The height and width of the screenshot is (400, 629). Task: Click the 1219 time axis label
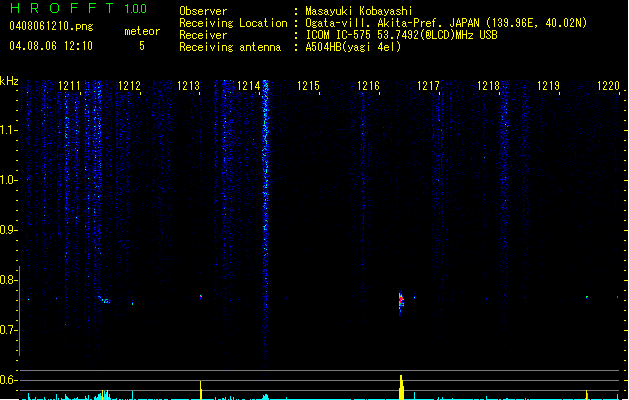click(x=548, y=86)
